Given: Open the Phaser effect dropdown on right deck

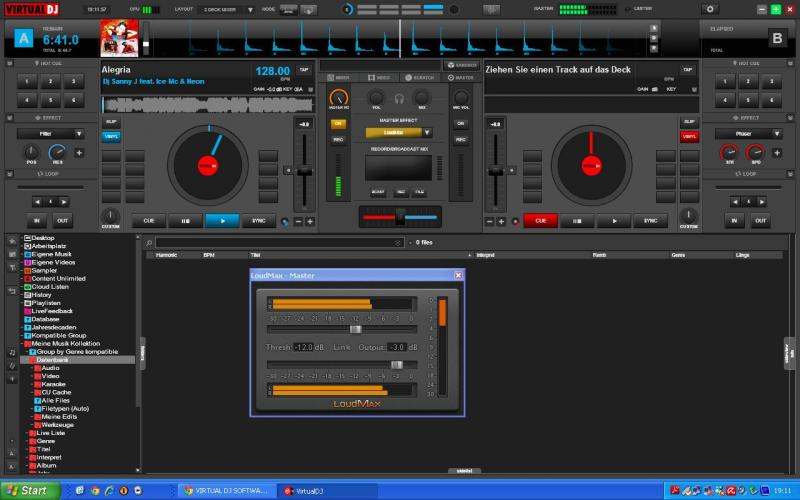Looking at the screenshot, I should pyautogui.click(x=777, y=133).
